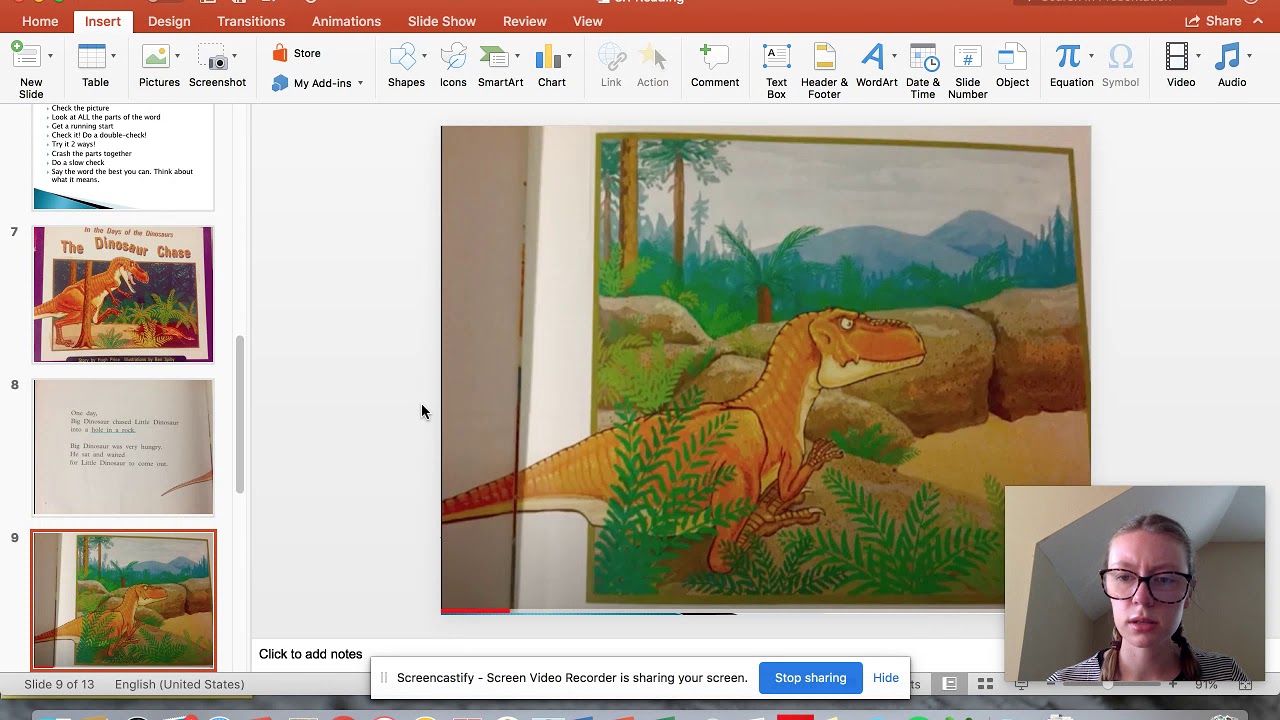The image size is (1280, 720).
Task: Open the New Slide layout dropdown arrow
Action: [50, 56]
